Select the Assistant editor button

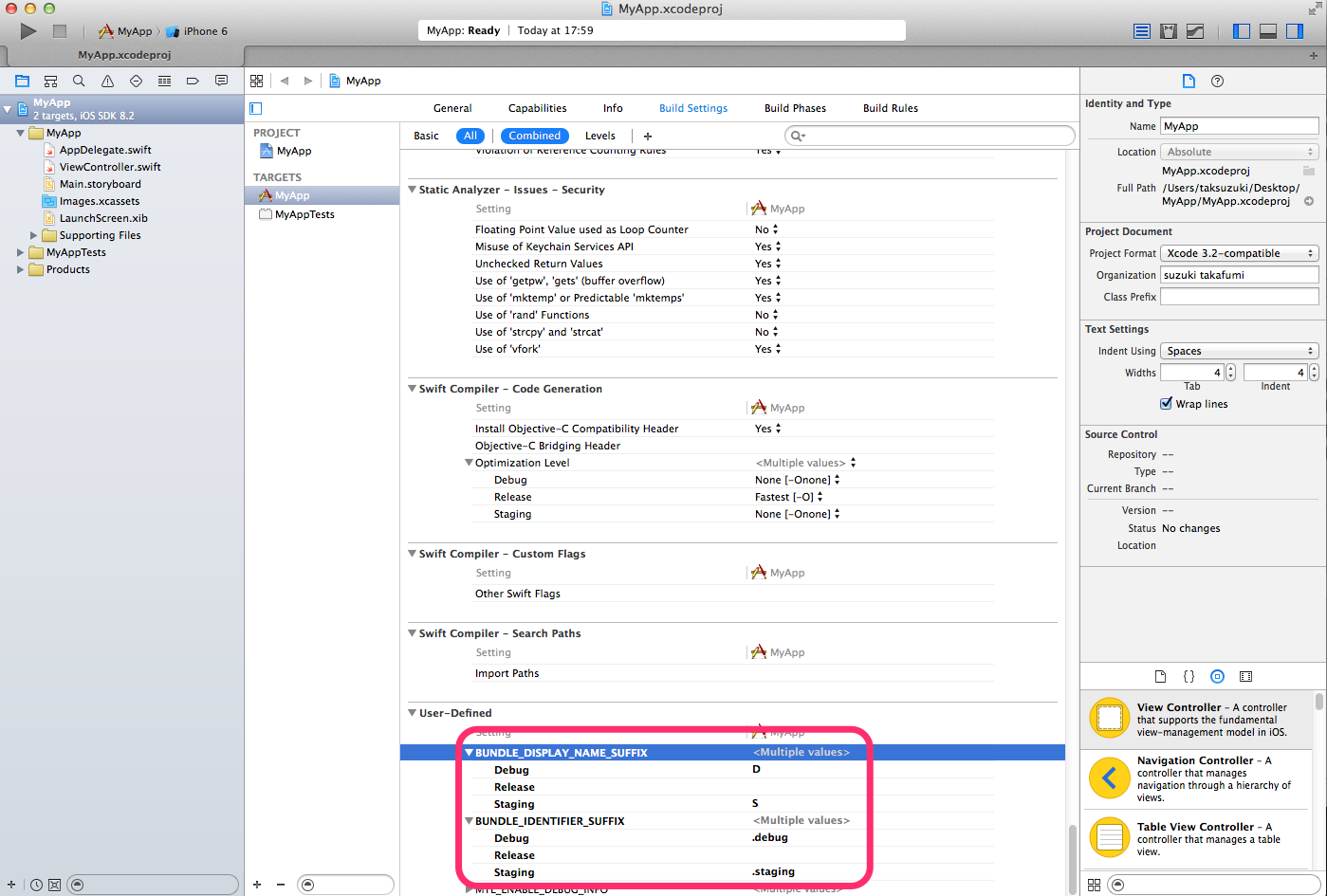point(1169,31)
